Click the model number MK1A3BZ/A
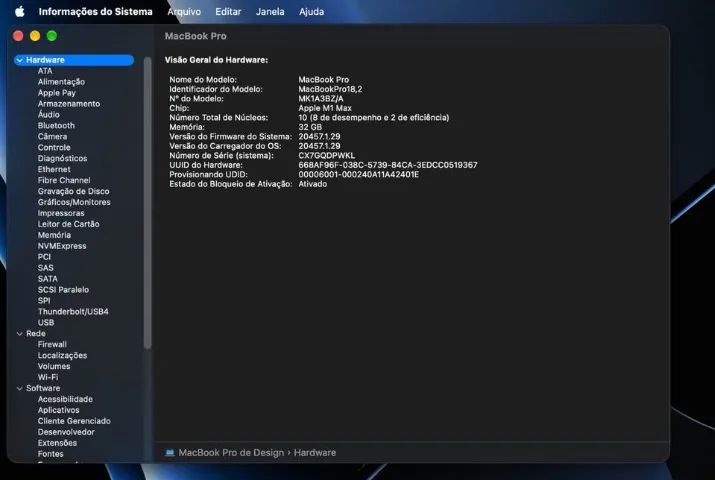This screenshot has height=480, width=715. point(321,98)
